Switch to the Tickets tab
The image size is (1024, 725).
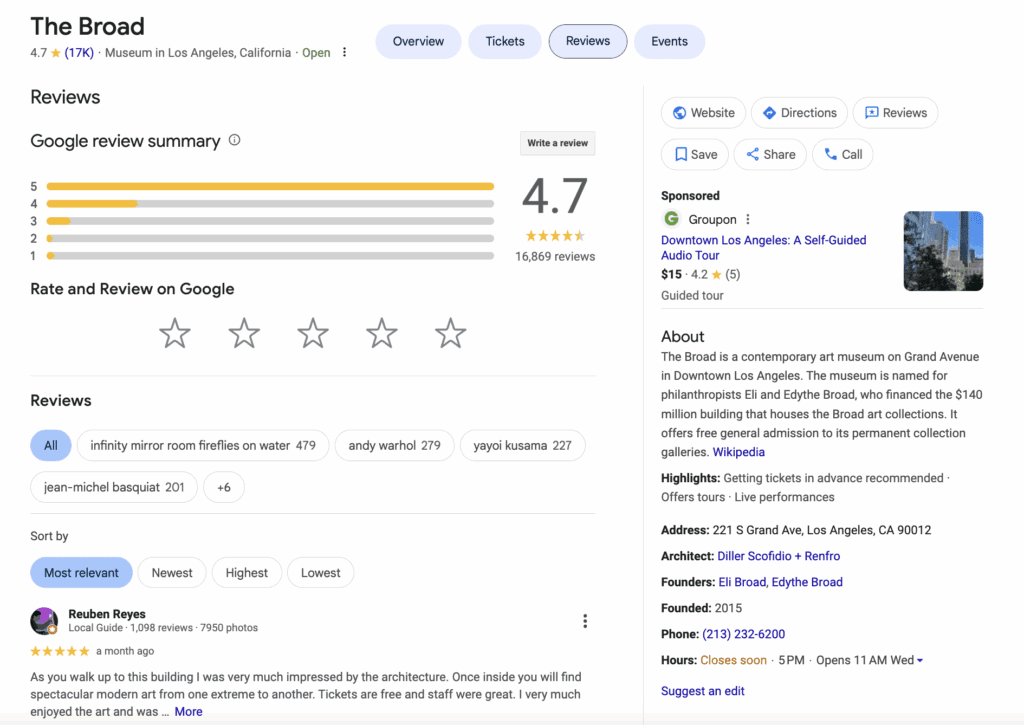point(504,41)
